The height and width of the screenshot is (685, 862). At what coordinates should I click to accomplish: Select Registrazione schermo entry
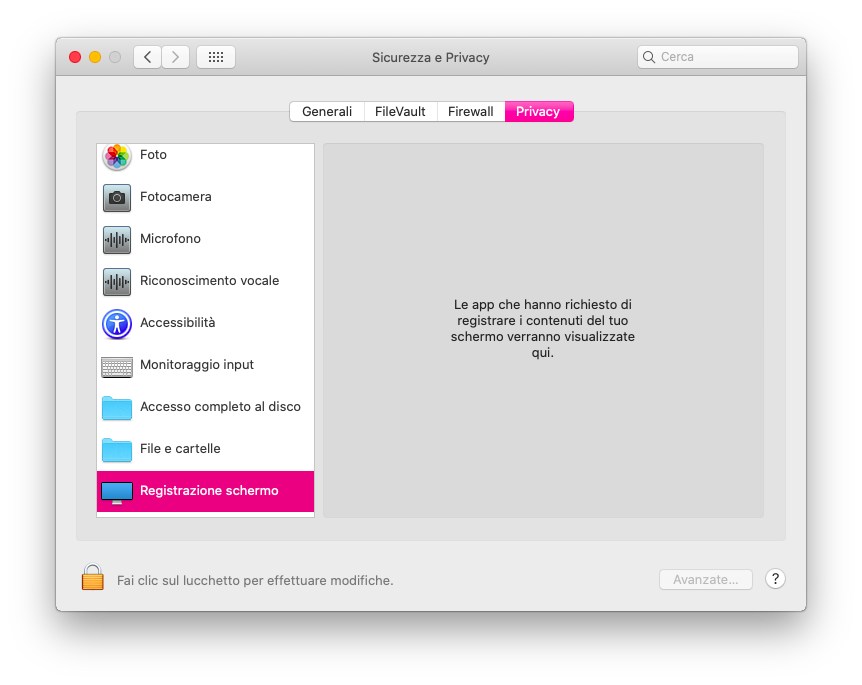pyautogui.click(x=206, y=491)
